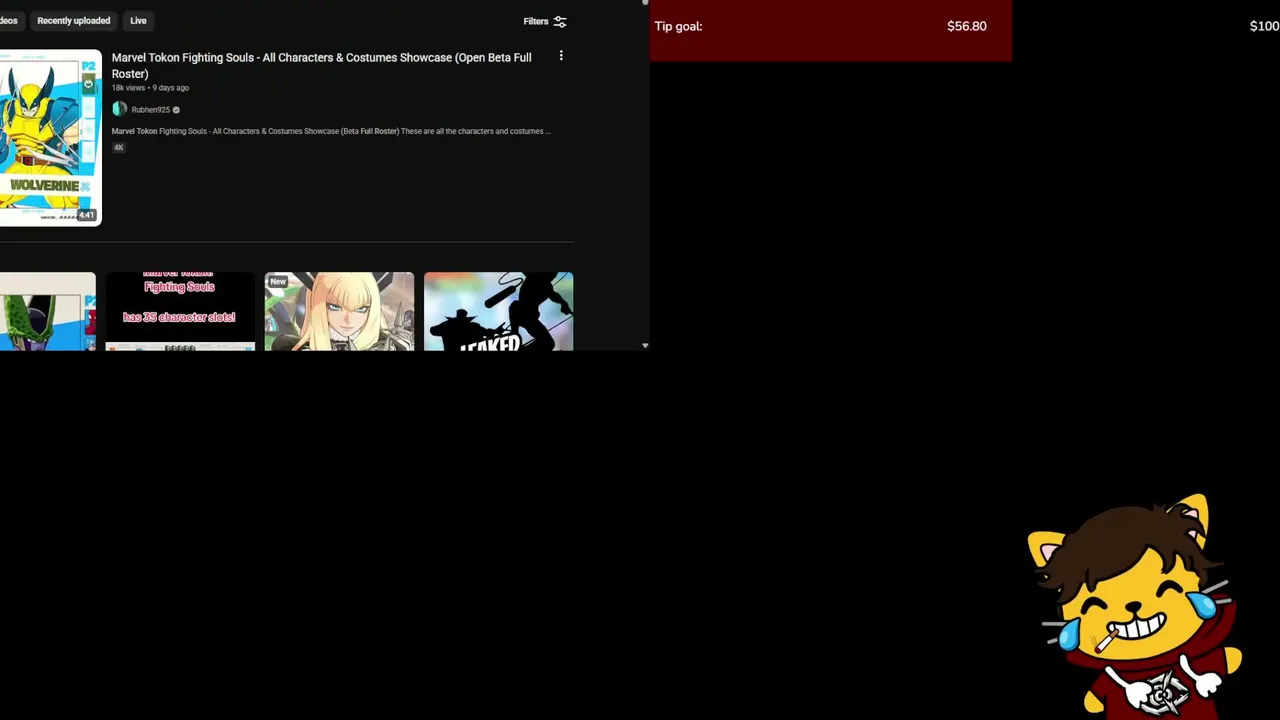Click the 4:41 duration label
Screen dimensions: 1280x720
86,215
